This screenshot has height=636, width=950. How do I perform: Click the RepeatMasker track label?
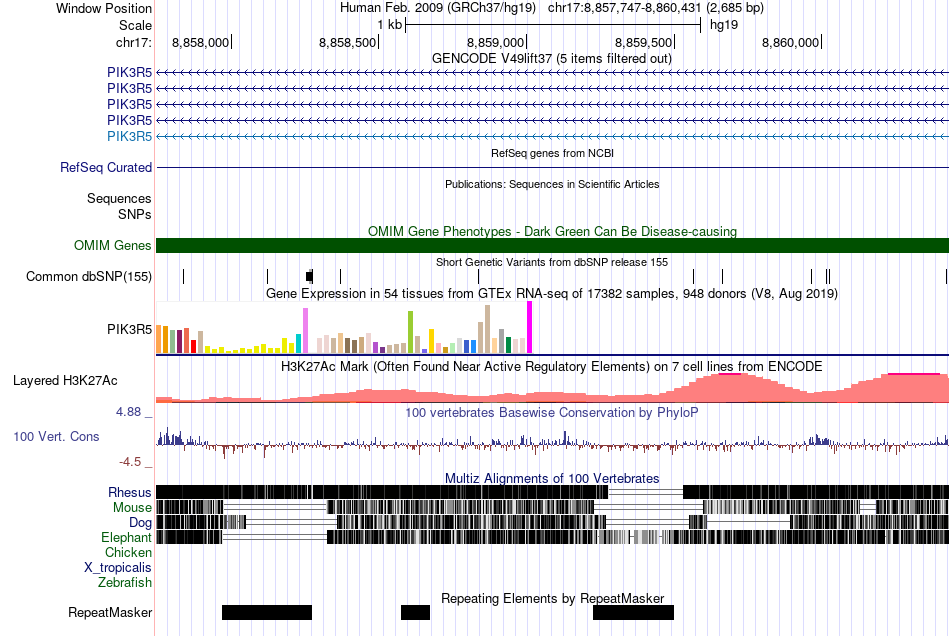(110, 613)
